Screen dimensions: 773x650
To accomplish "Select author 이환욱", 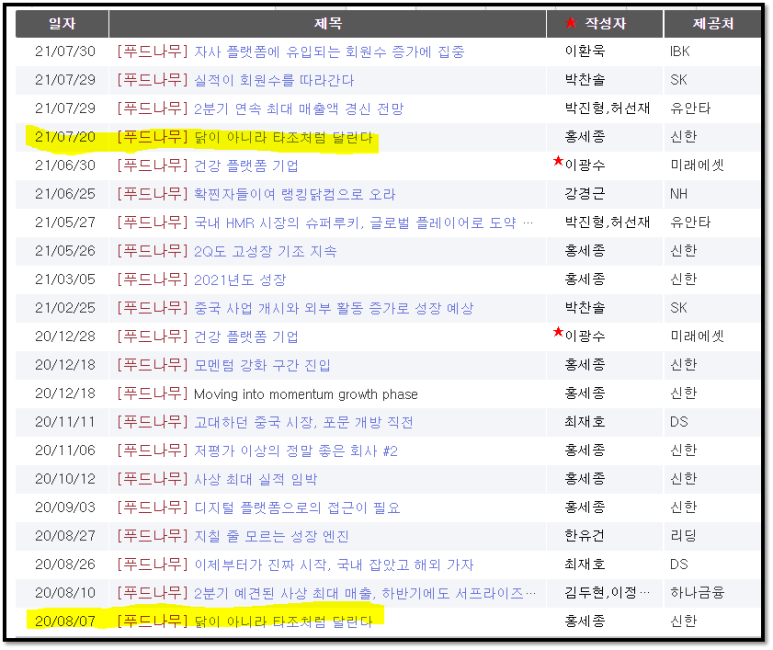I will pos(585,51).
